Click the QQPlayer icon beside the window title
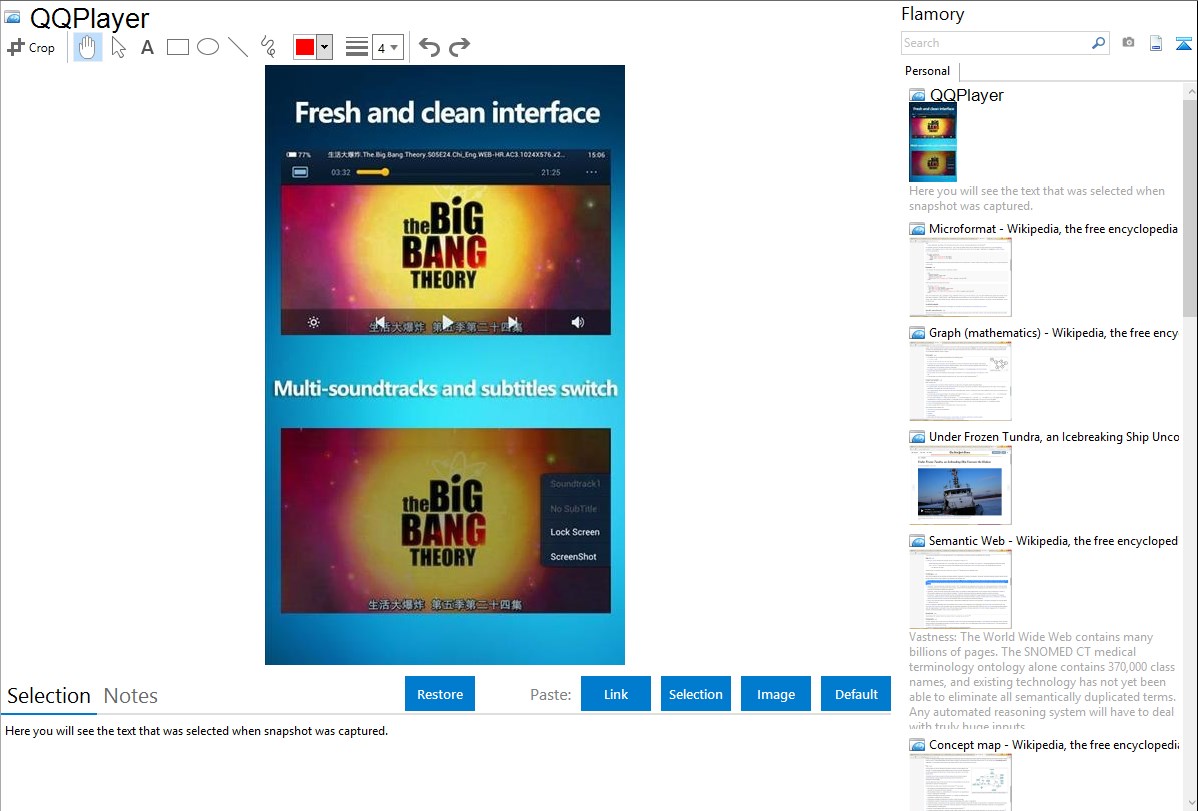Screen dimensions: 1198x811 click(12, 18)
